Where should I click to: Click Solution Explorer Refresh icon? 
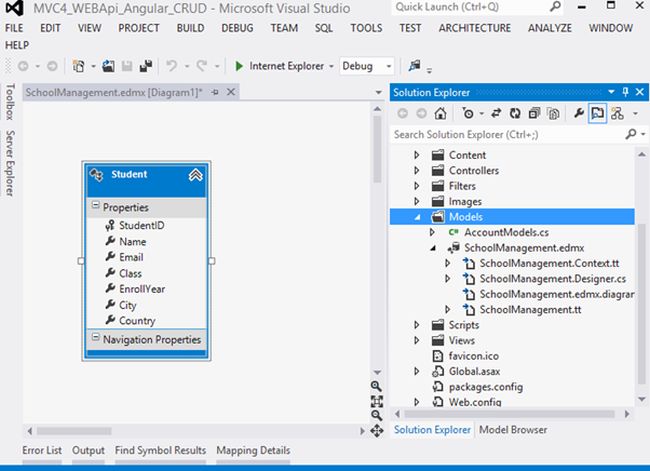515,113
